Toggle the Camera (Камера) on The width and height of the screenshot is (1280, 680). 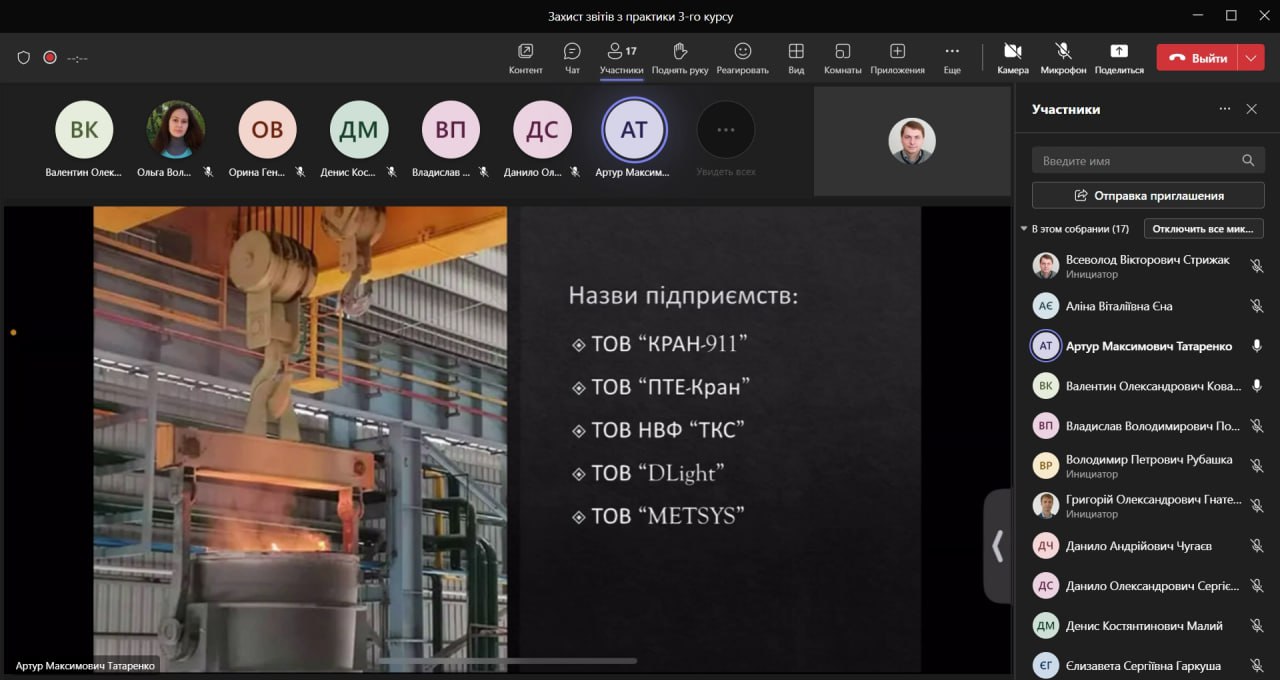pos(1012,57)
